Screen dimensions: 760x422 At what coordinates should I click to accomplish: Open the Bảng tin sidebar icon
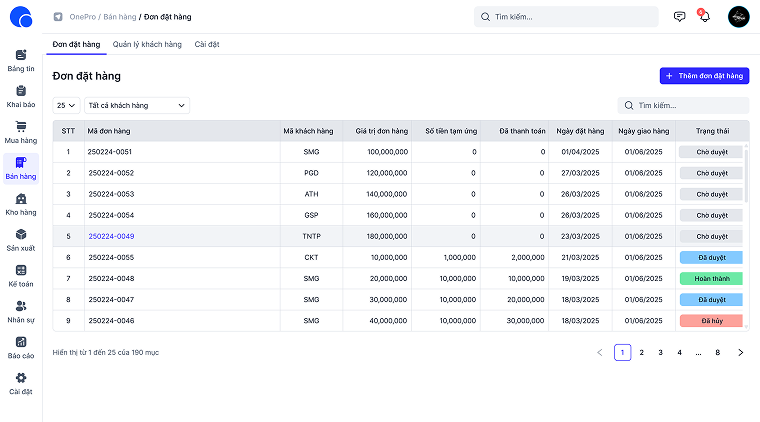click(21, 55)
